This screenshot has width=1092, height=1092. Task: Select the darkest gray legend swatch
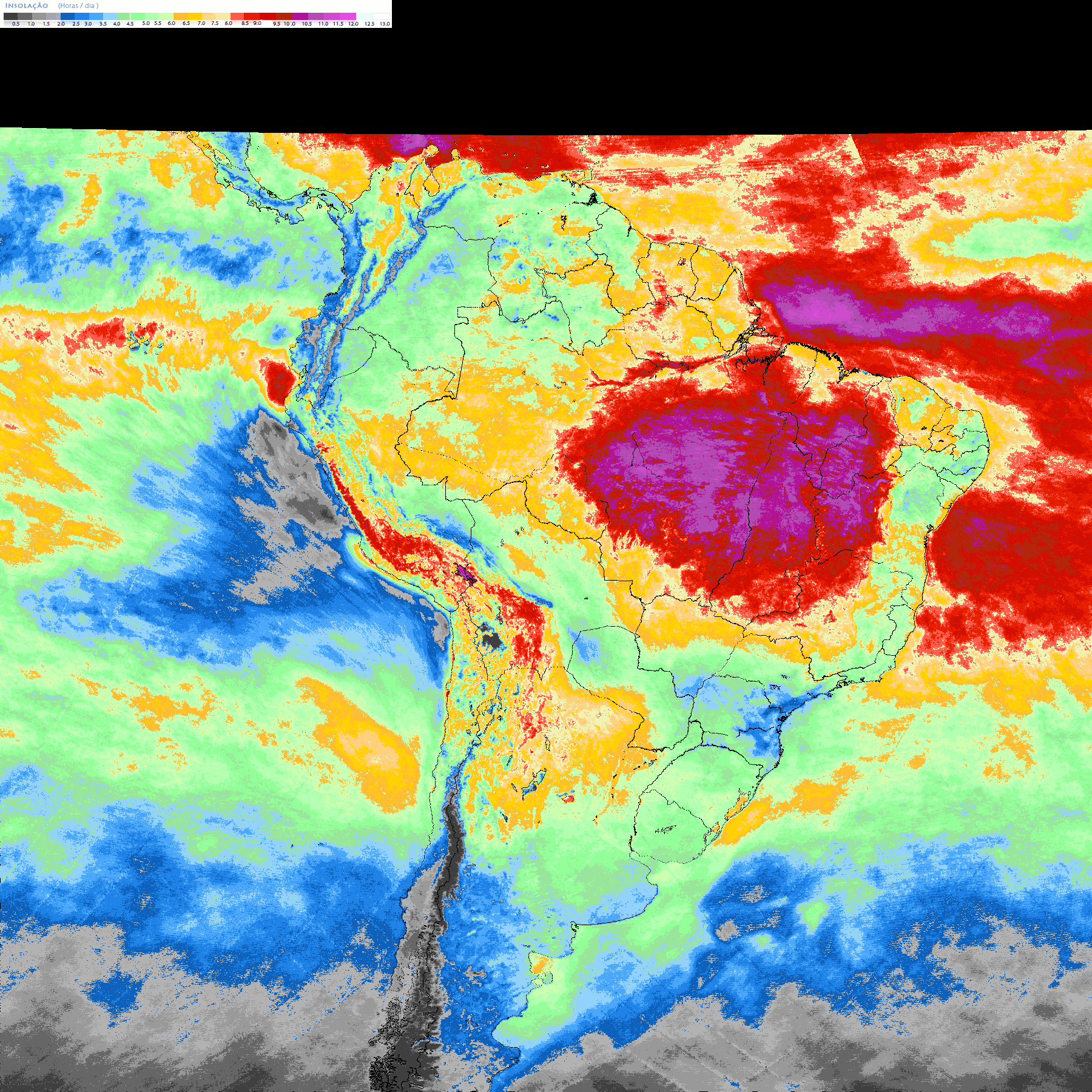(10, 16)
